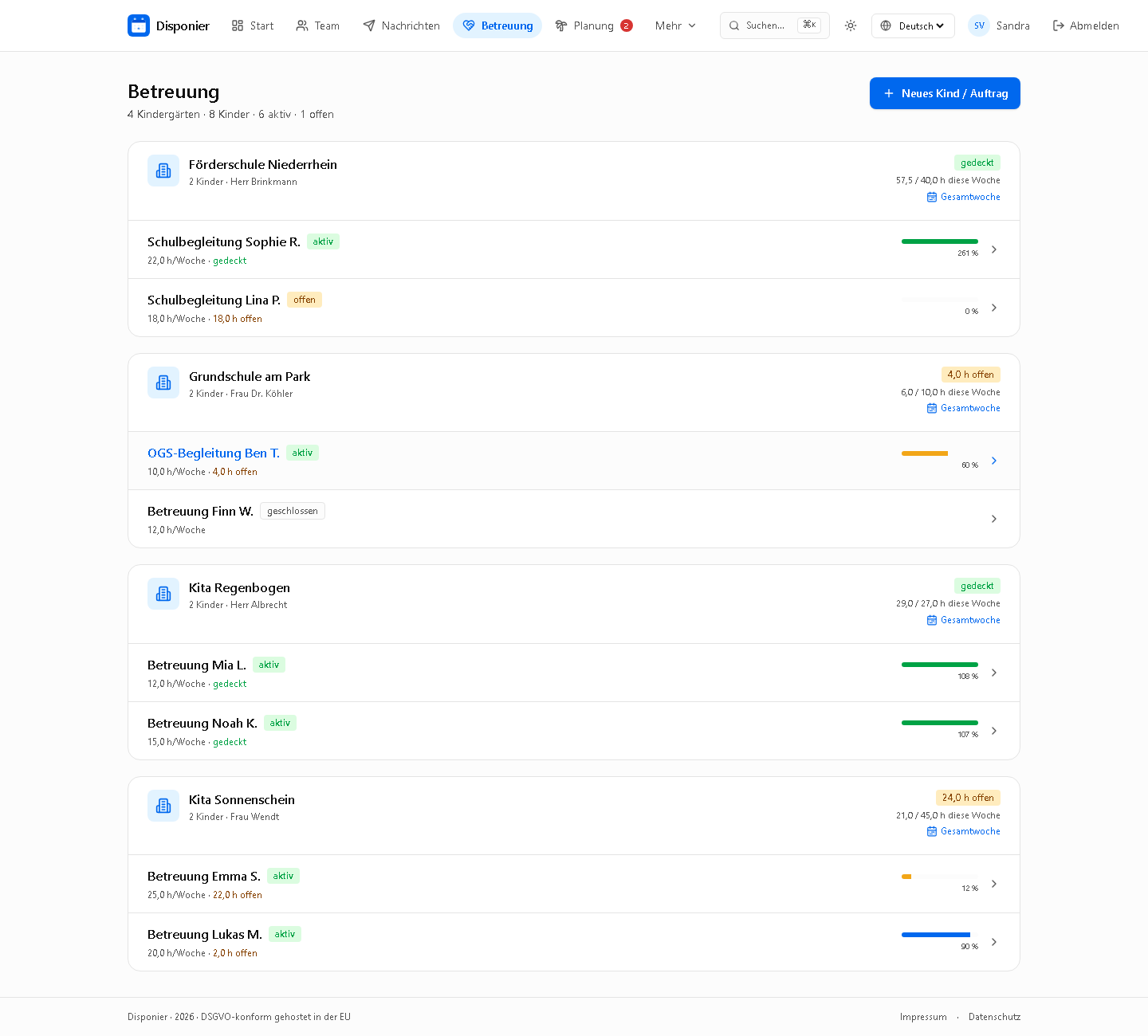Go to the Planung tab

594,26
